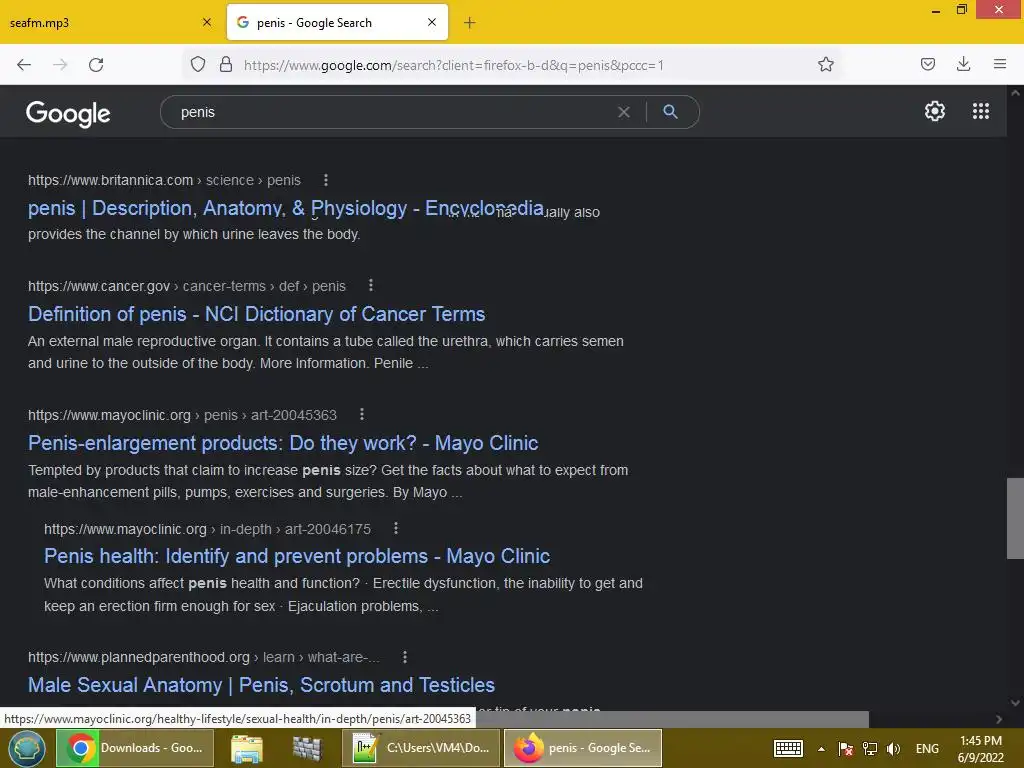This screenshot has height=768, width=1024.
Task: Click the horizontal scrollbar at page bottom
Action: point(673,718)
